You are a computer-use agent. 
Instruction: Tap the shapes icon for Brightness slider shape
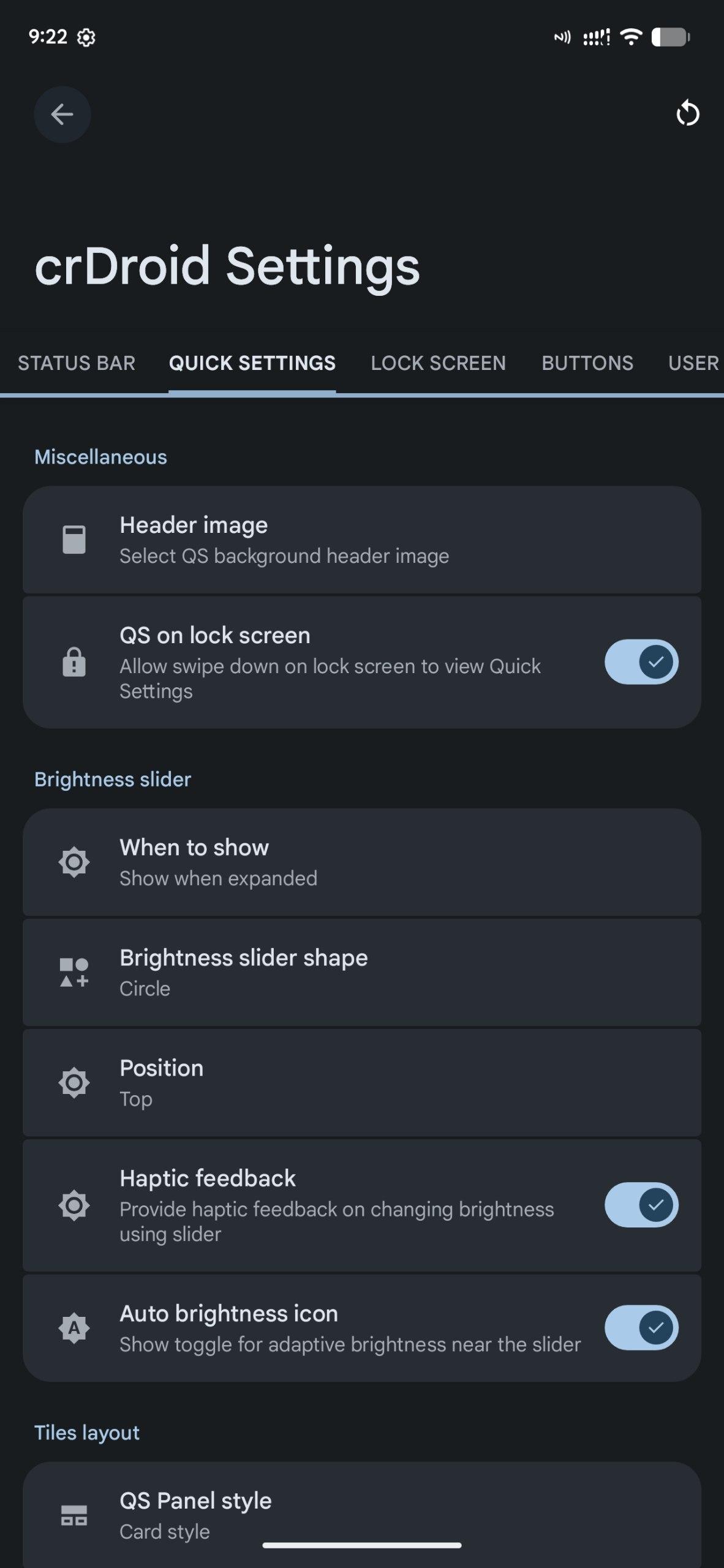[x=74, y=972]
